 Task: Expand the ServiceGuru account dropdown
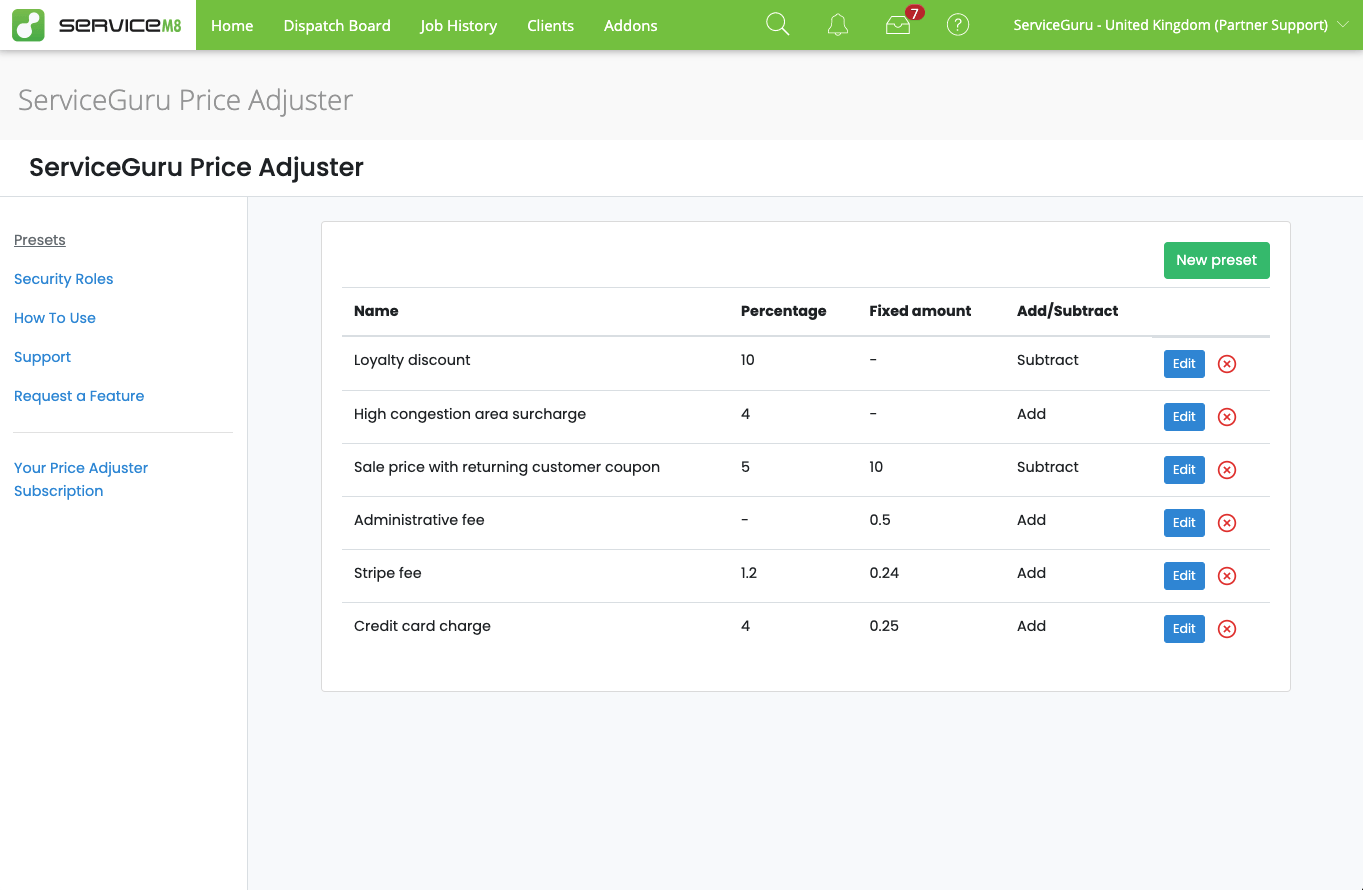point(1181,25)
